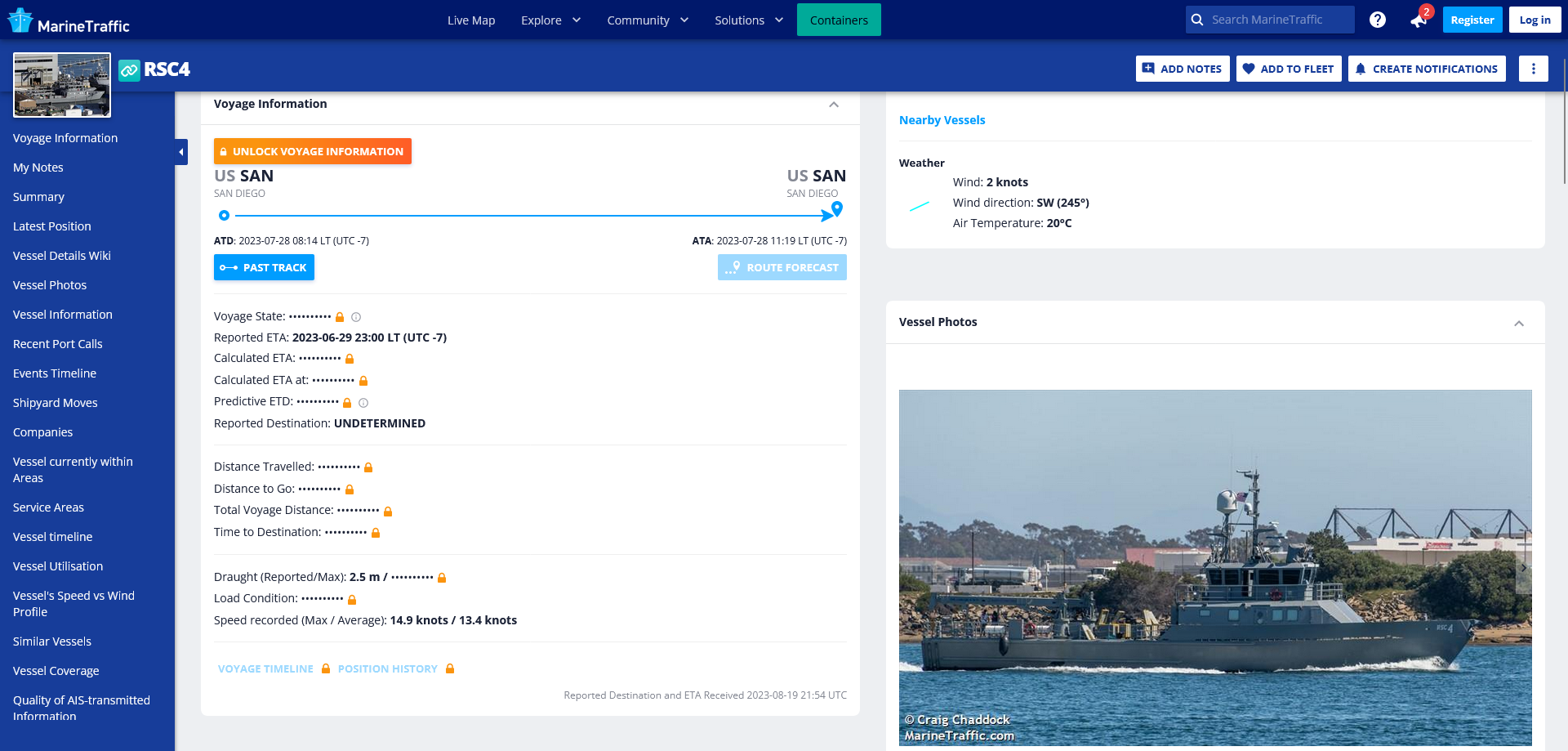
Task: Click the lock icon next to Voyage State
Action: [340, 317]
